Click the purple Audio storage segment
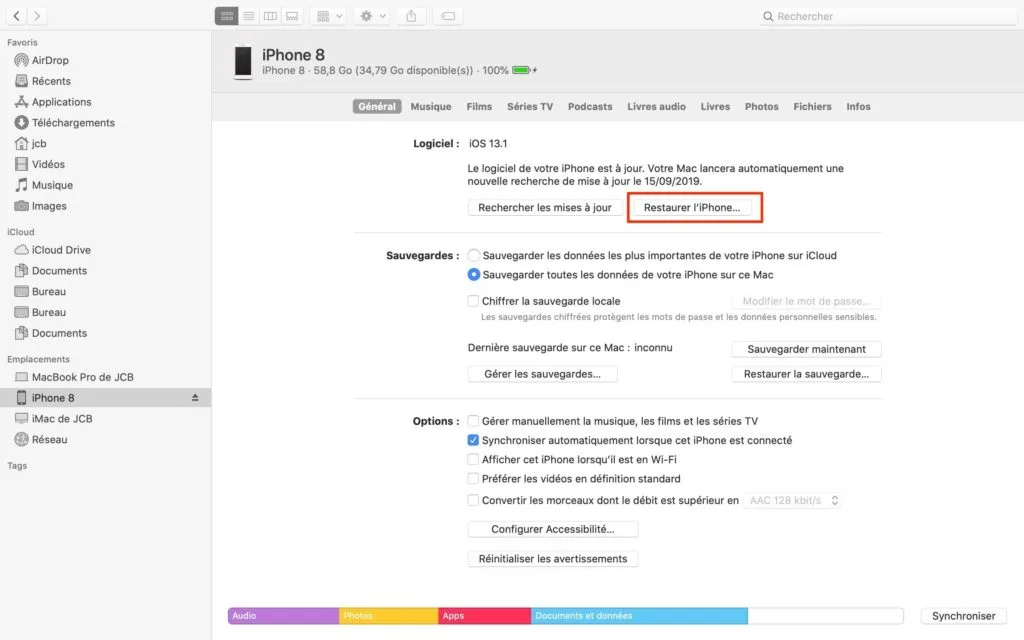The image size is (1024, 640). [x=283, y=616]
